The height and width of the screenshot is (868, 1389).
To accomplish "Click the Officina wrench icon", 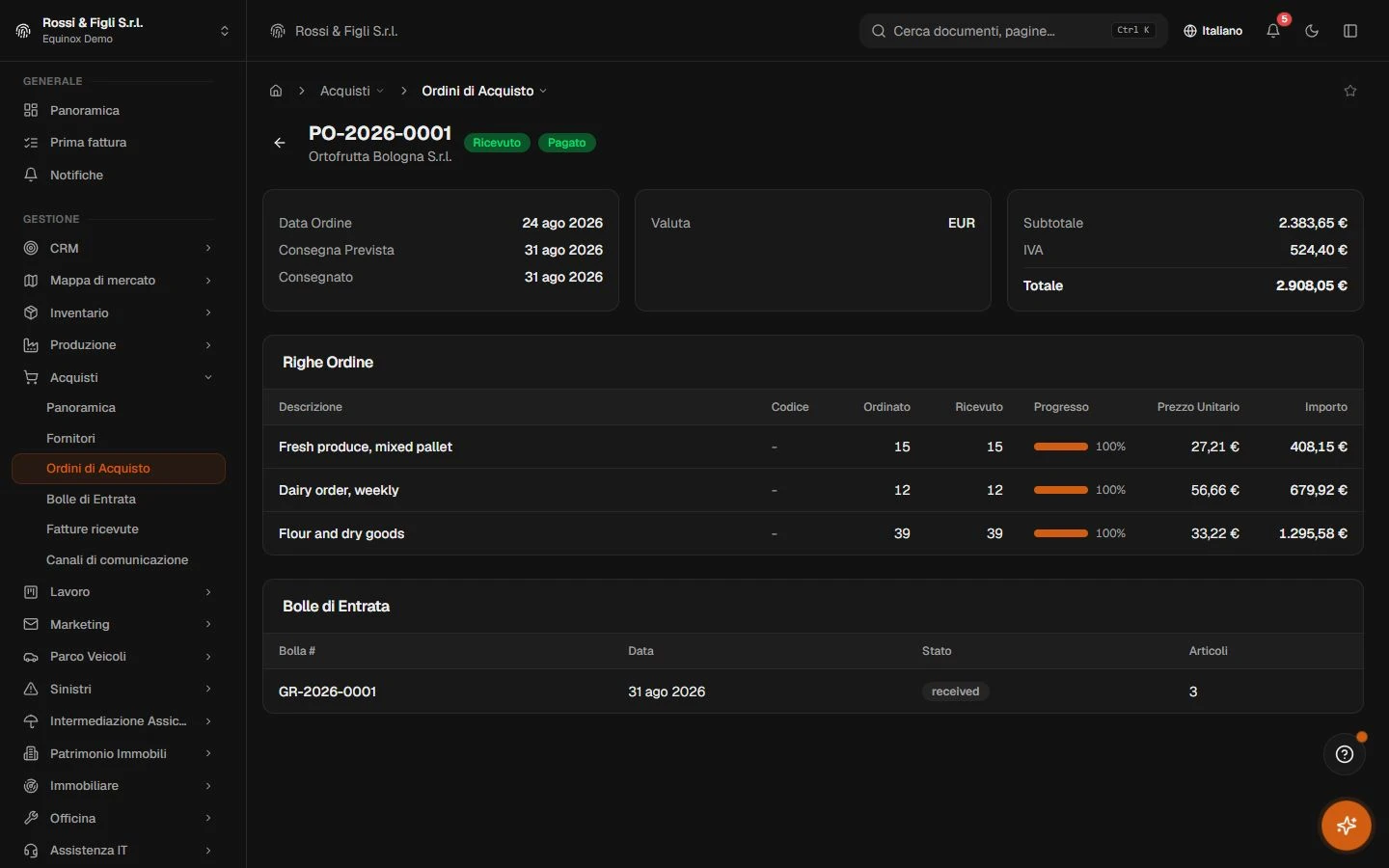I will click(31, 818).
